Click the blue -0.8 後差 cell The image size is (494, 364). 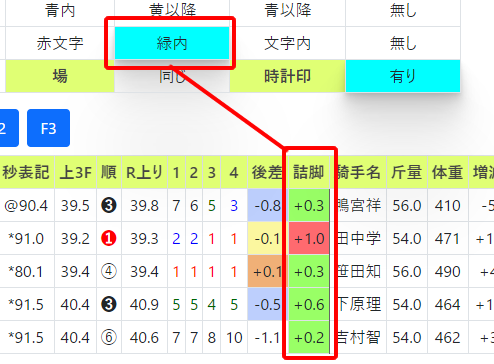267,206
